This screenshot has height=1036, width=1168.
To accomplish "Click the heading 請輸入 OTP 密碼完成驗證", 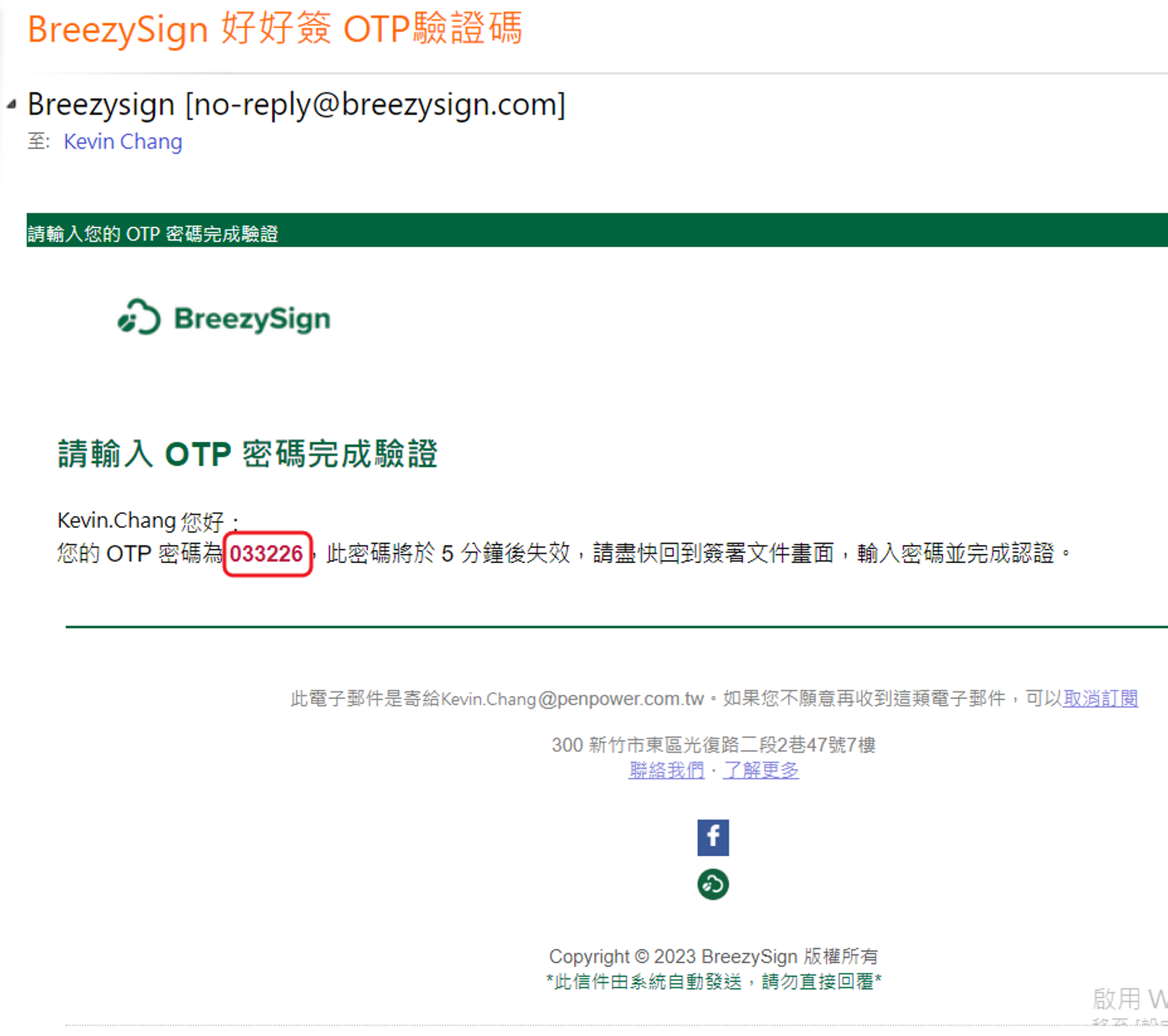I will pyautogui.click(x=247, y=453).
